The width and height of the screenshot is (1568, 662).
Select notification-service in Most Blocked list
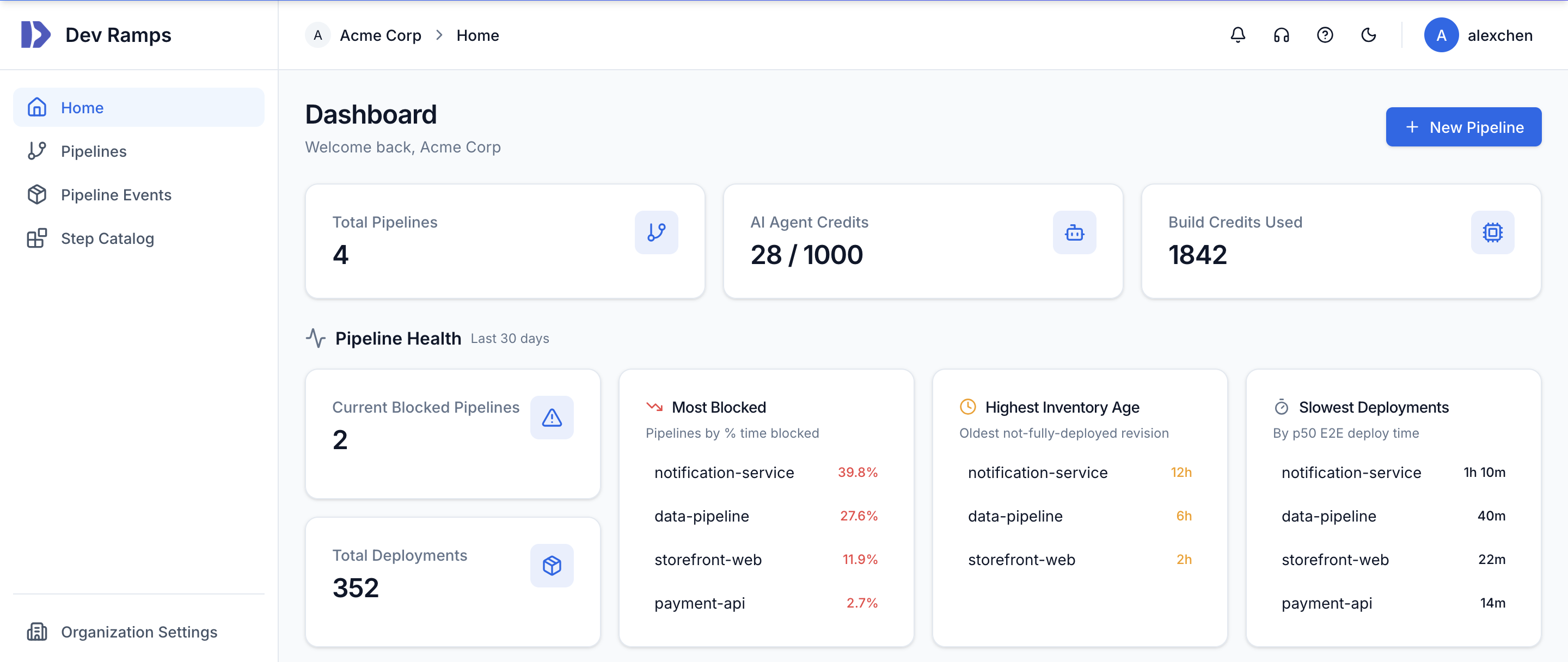pos(724,472)
